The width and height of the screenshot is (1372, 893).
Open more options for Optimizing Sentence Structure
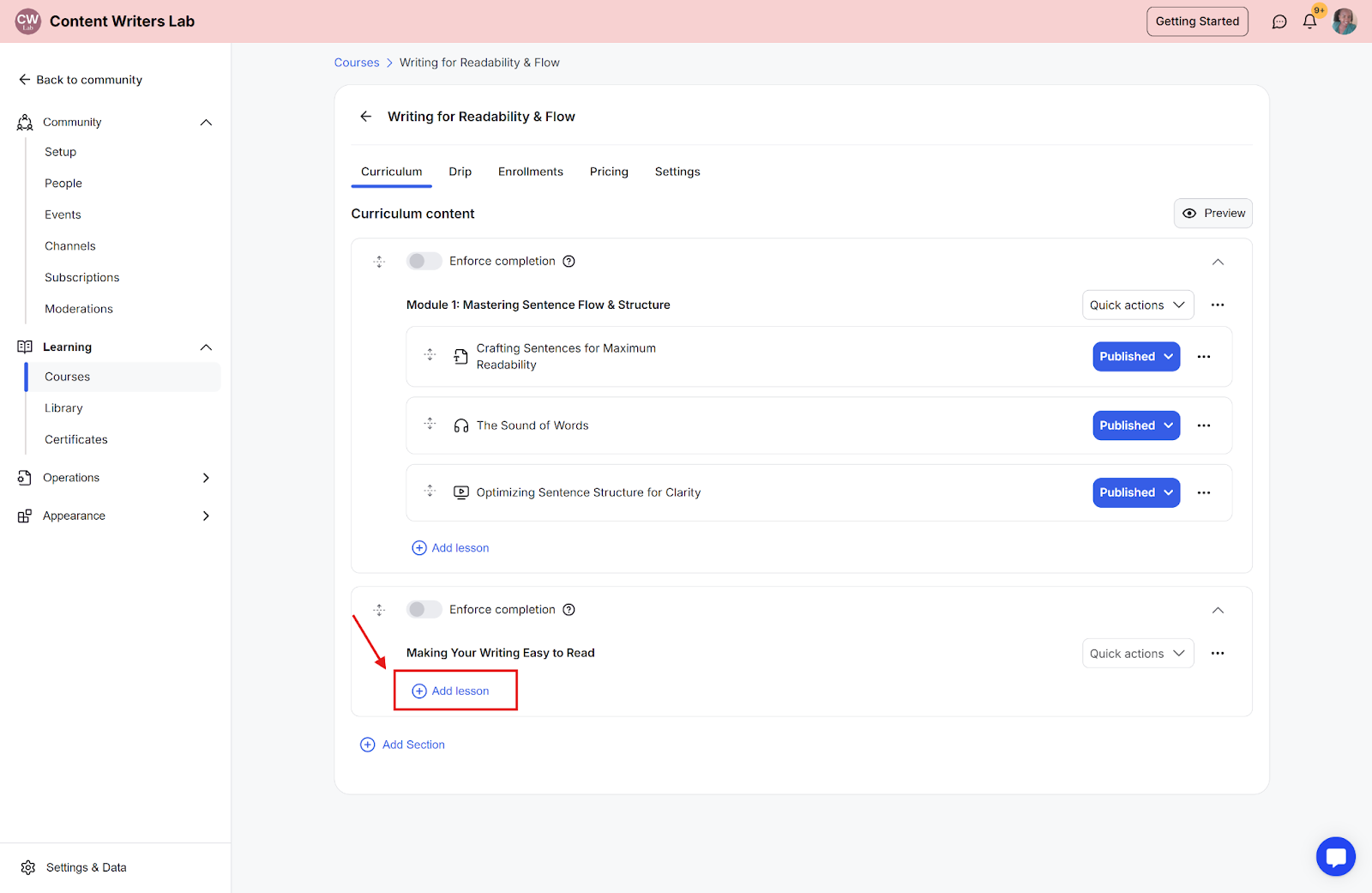point(1204,492)
